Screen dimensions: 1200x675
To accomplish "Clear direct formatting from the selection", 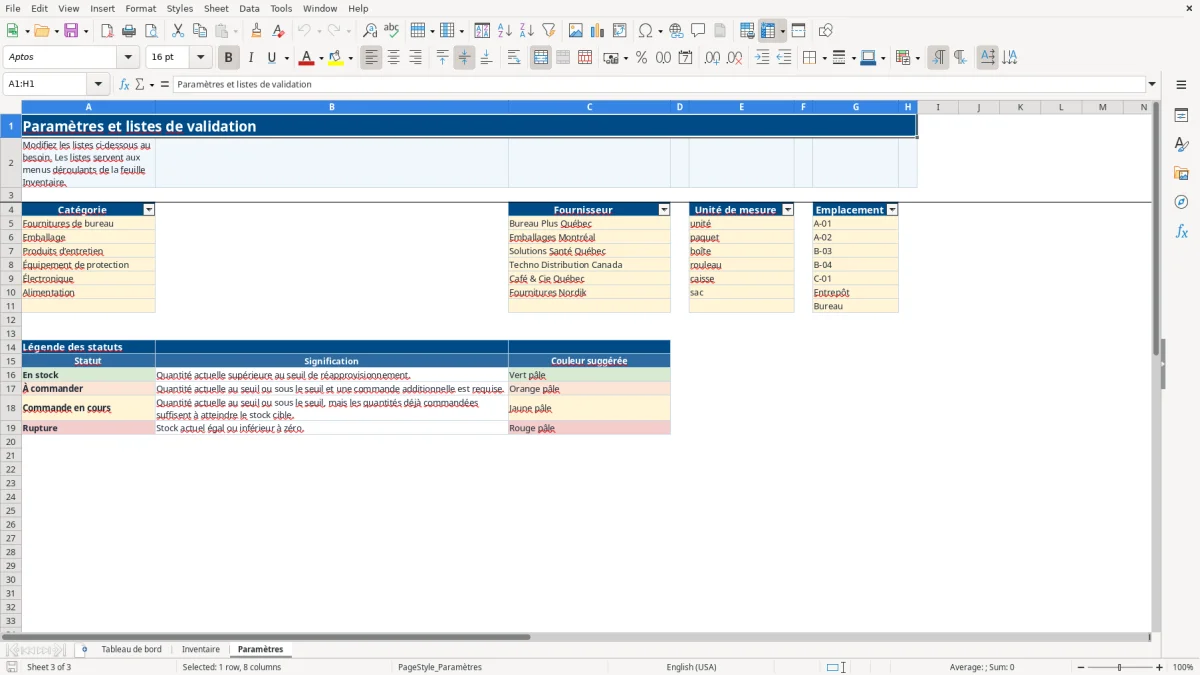I will click(279, 31).
